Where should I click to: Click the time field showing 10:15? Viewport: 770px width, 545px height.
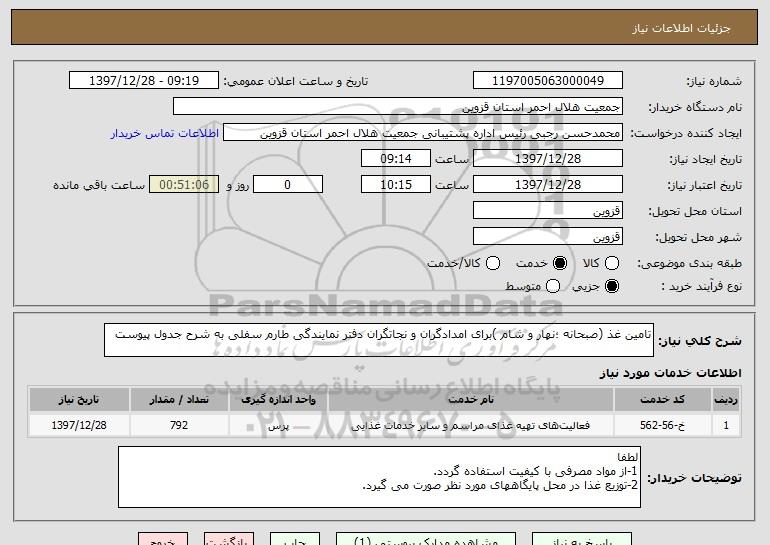[396, 185]
